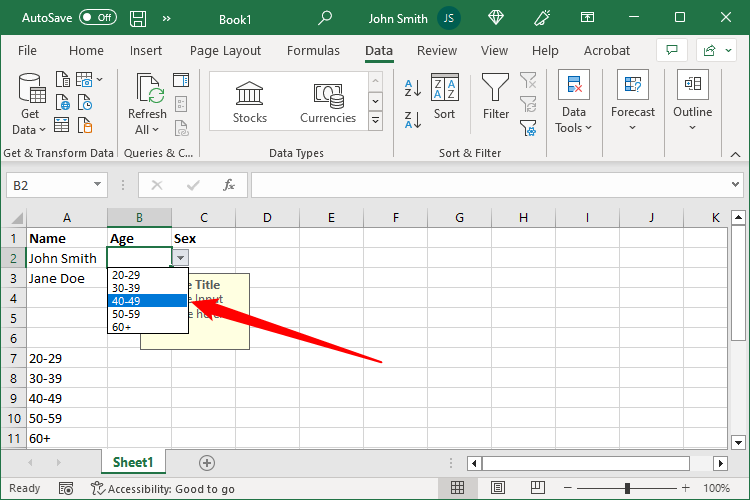This screenshot has width=750, height=500.
Task: Add a new sheet with plus button
Action: 207,462
